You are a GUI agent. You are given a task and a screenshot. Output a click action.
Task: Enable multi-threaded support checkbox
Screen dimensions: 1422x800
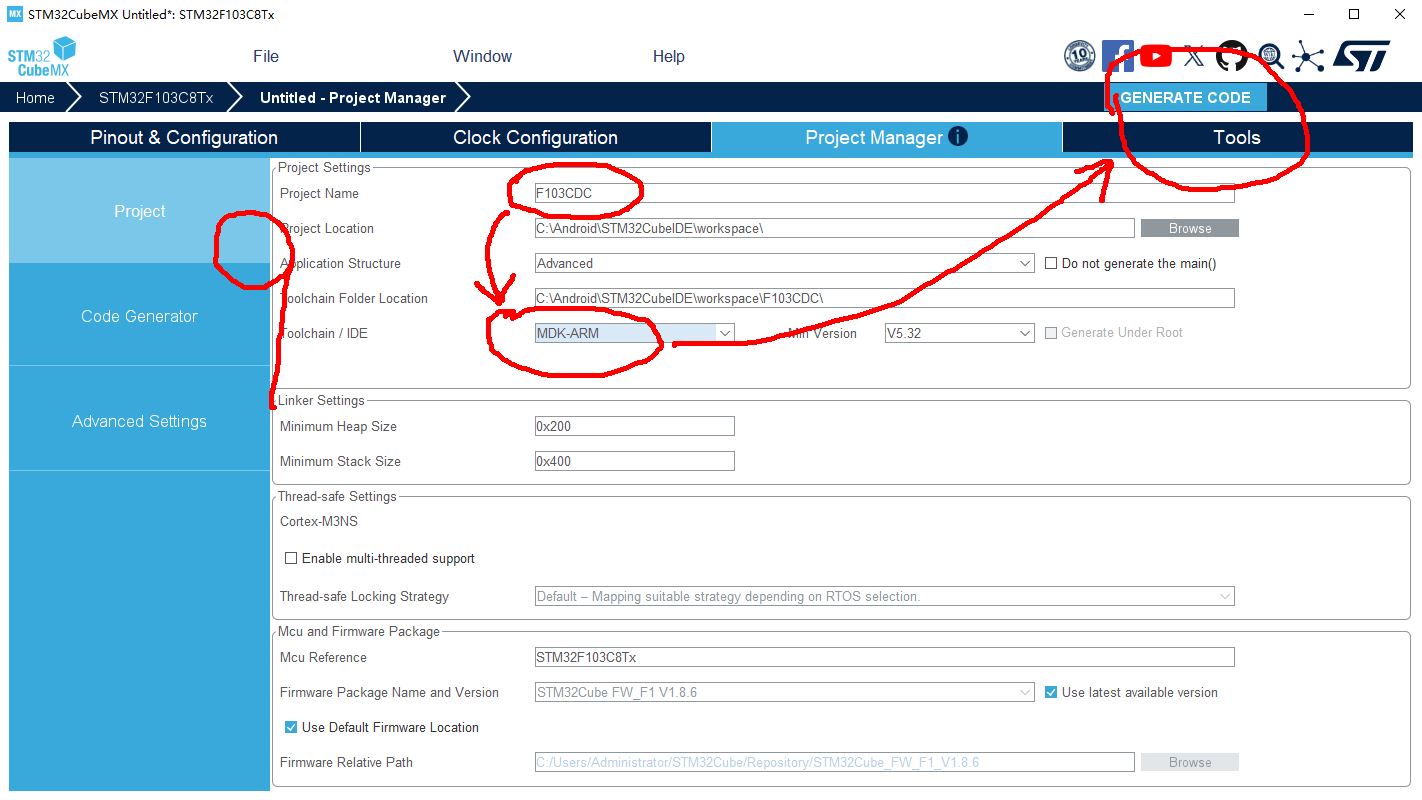[x=291, y=558]
